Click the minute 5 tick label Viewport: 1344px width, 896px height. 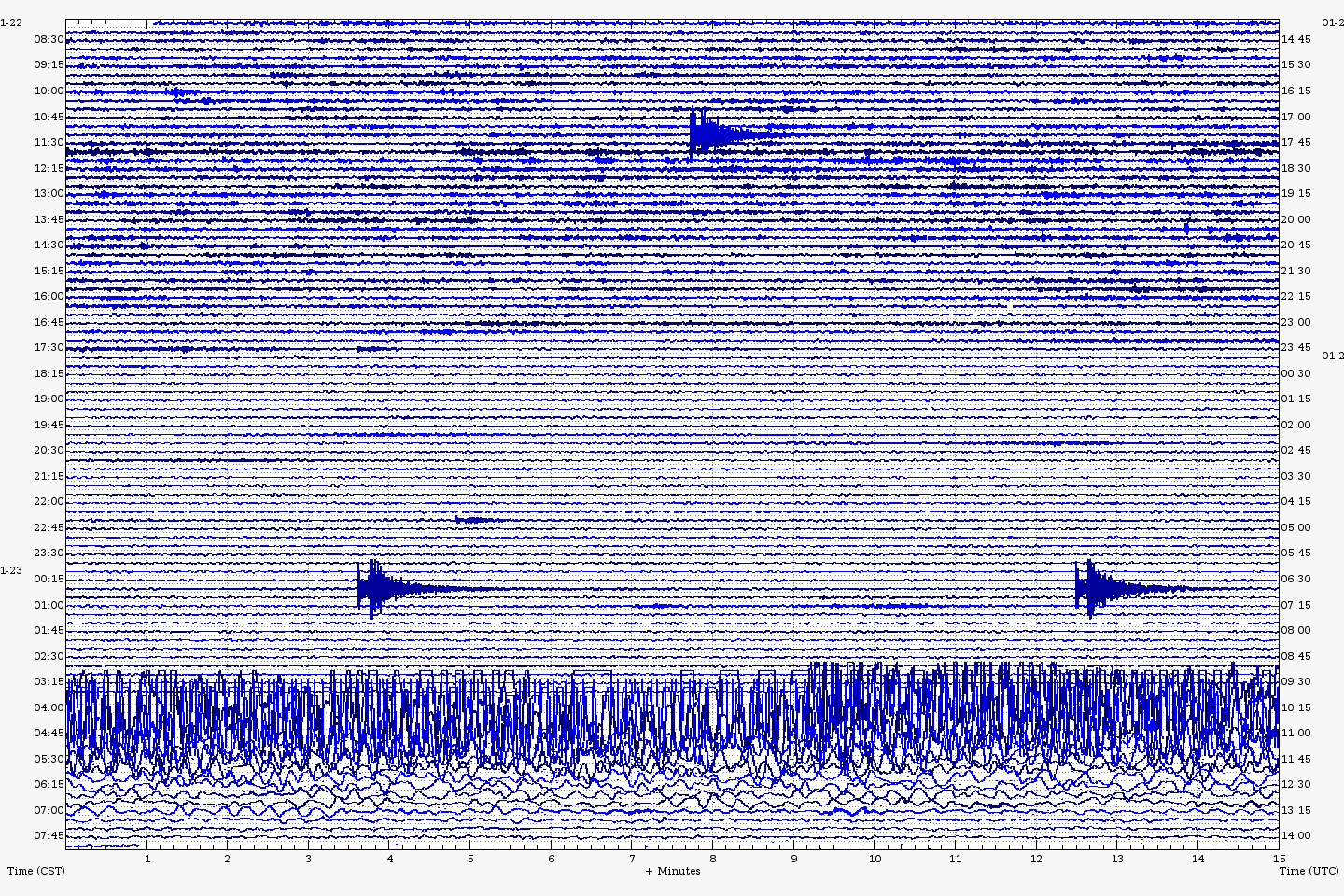(470, 859)
